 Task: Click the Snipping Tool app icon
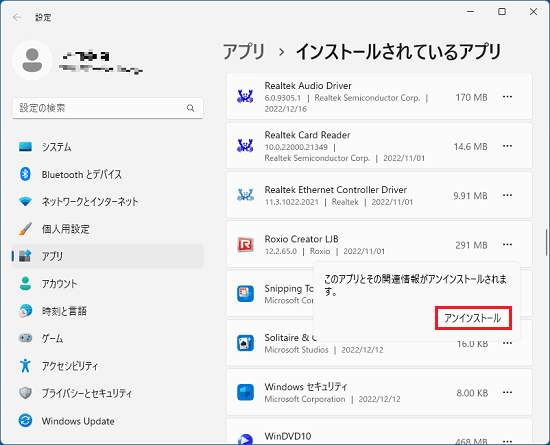pyautogui.click(x=245, y=294)
